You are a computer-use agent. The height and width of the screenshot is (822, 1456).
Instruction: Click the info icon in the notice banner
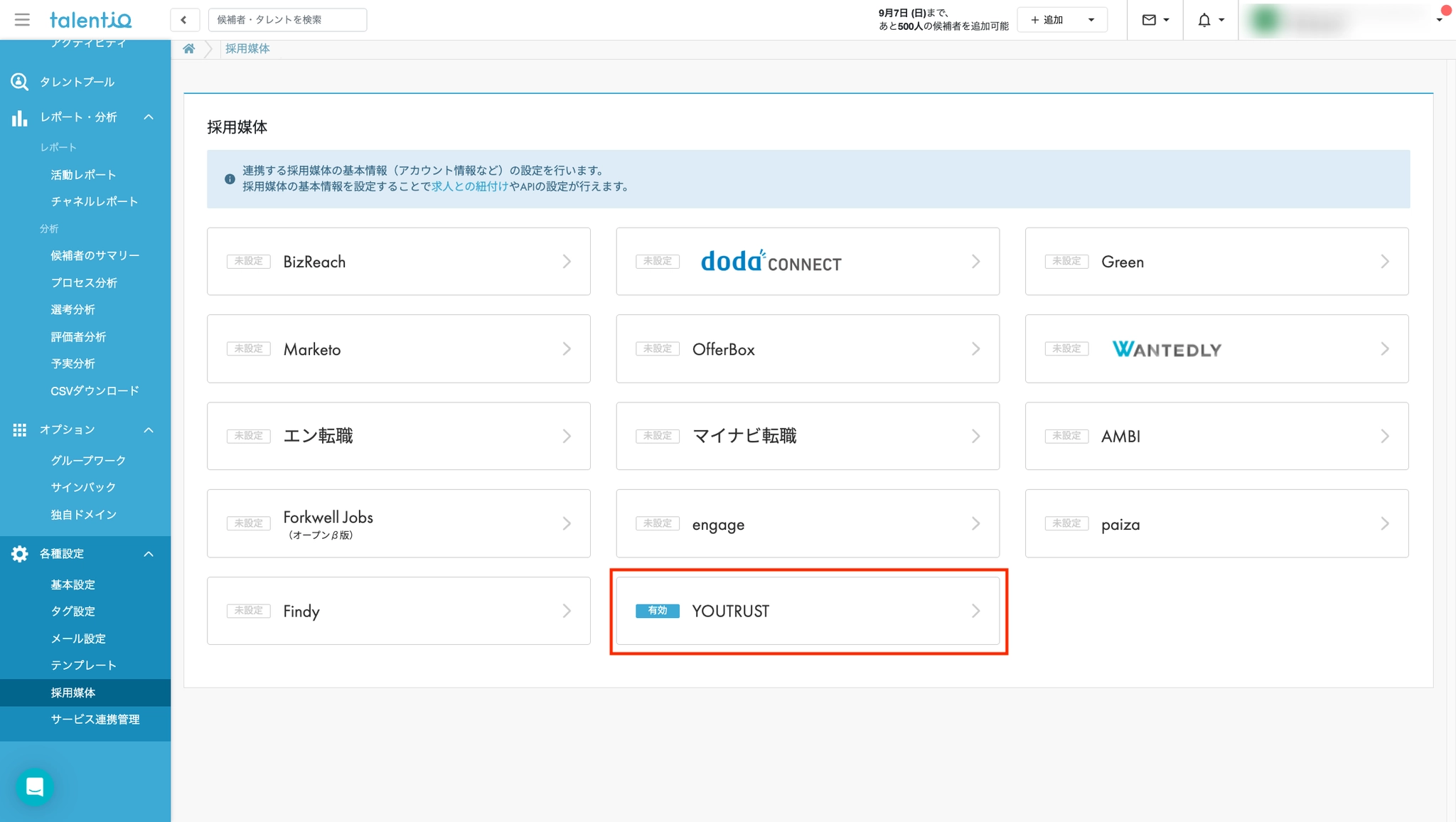(x=230, y=179)
